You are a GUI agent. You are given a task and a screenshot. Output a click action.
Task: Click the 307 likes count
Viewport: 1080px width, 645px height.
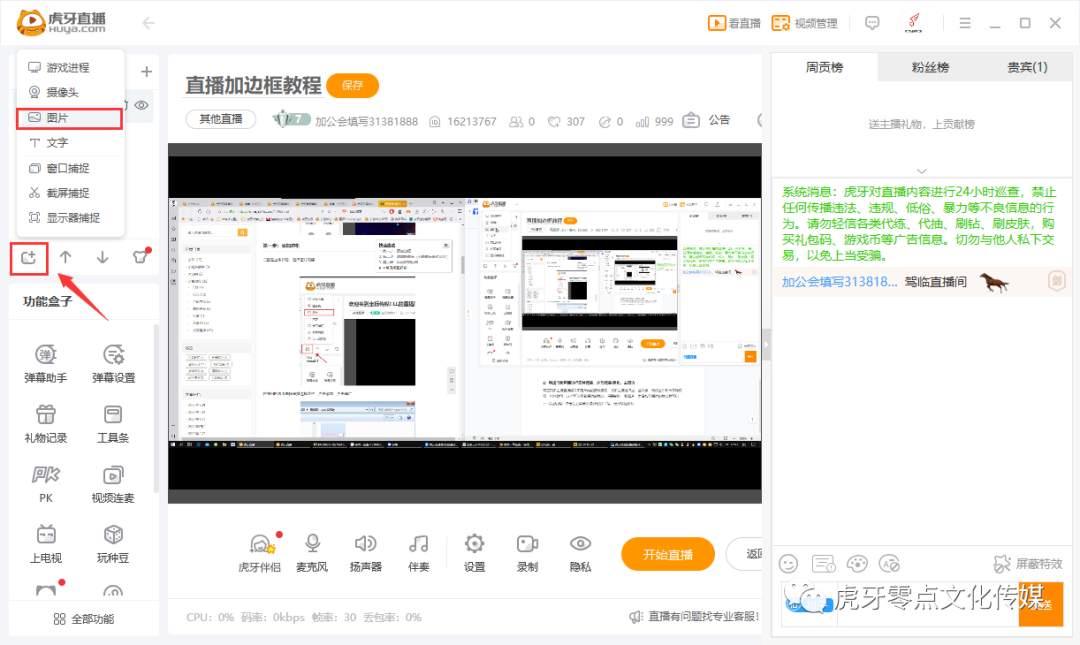pyautogui.click(x=566, y=122)
